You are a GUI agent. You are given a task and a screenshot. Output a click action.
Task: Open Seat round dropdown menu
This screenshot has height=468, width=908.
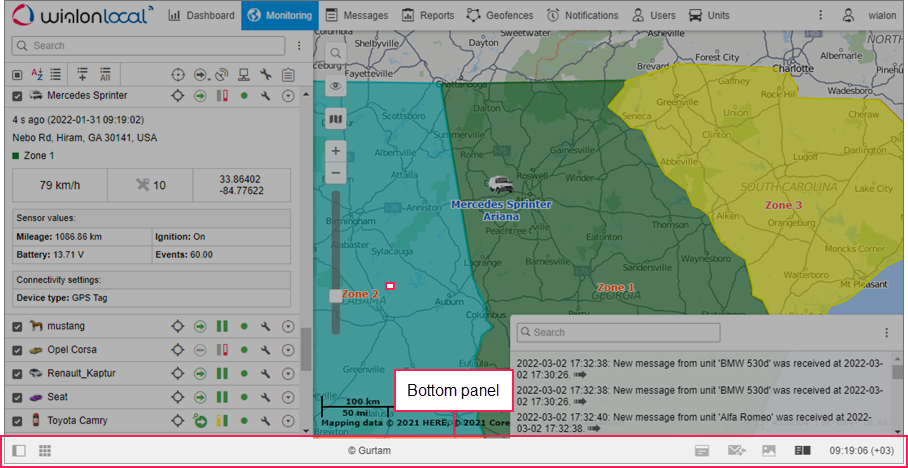288,397
